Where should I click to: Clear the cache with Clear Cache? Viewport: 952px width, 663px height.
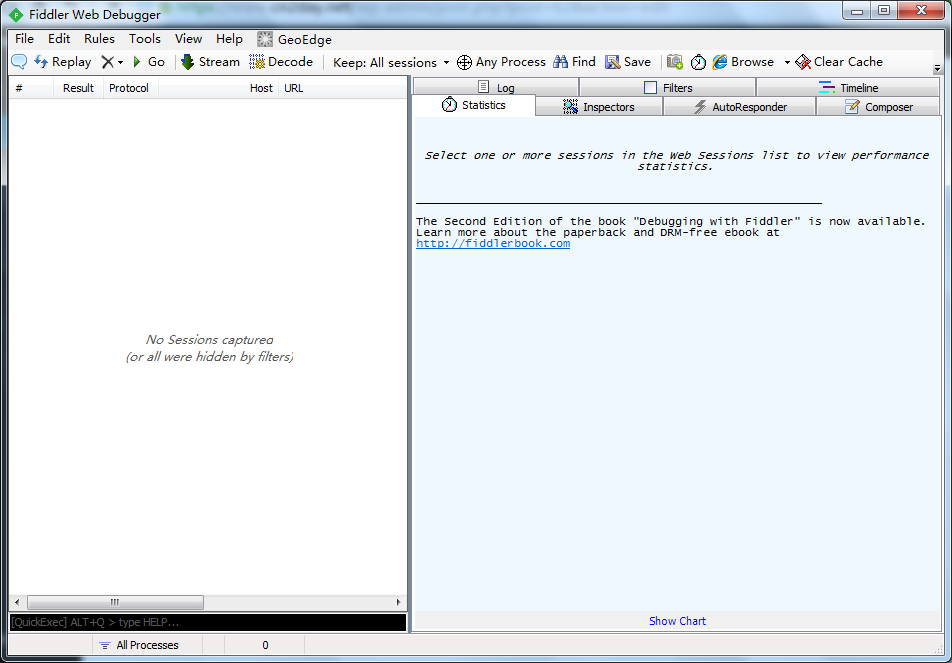click(x=838, y=62)
